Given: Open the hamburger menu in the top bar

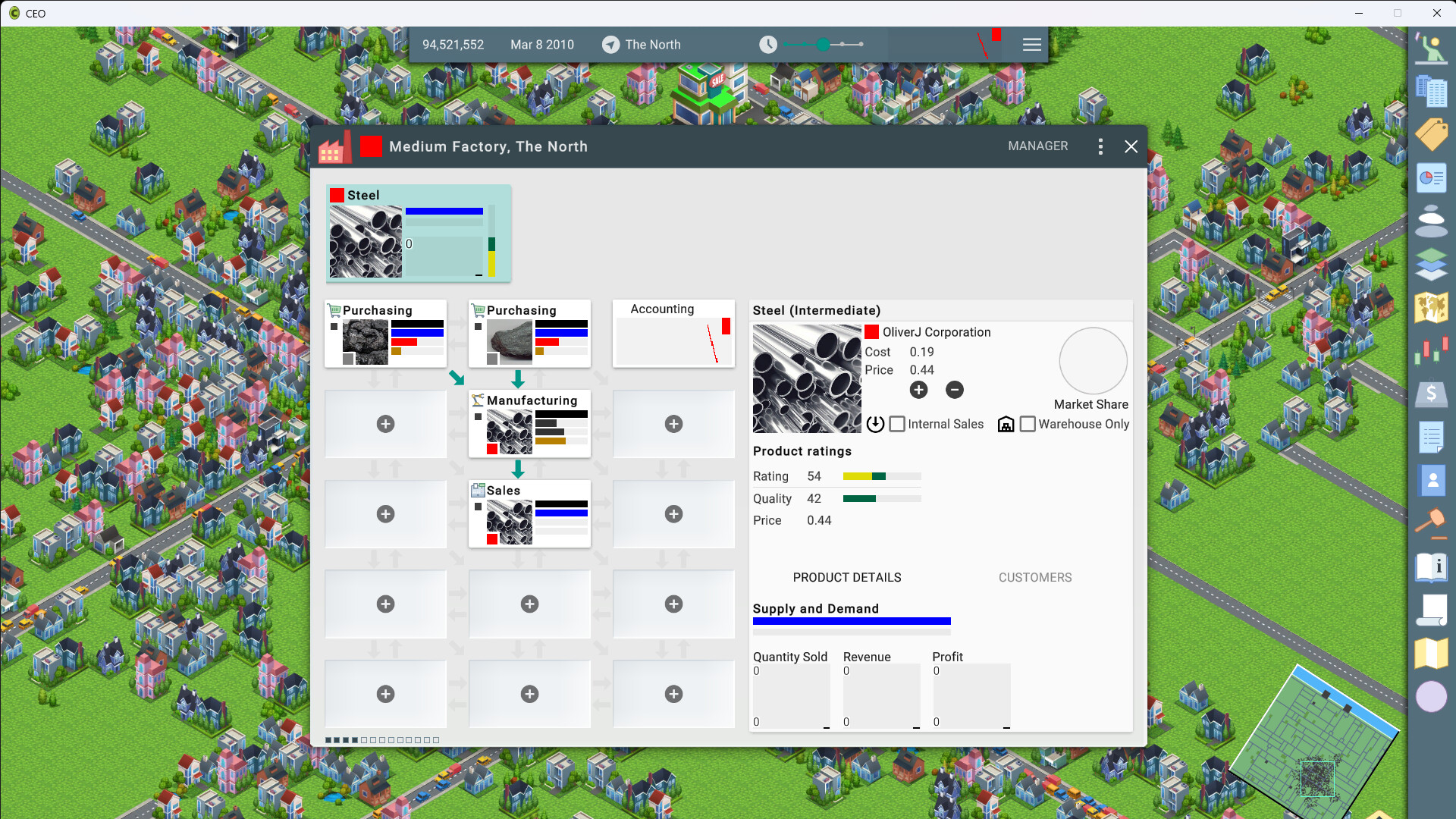Looking at the screenshot, I should pyautogui.click(x=1031, y=44).
